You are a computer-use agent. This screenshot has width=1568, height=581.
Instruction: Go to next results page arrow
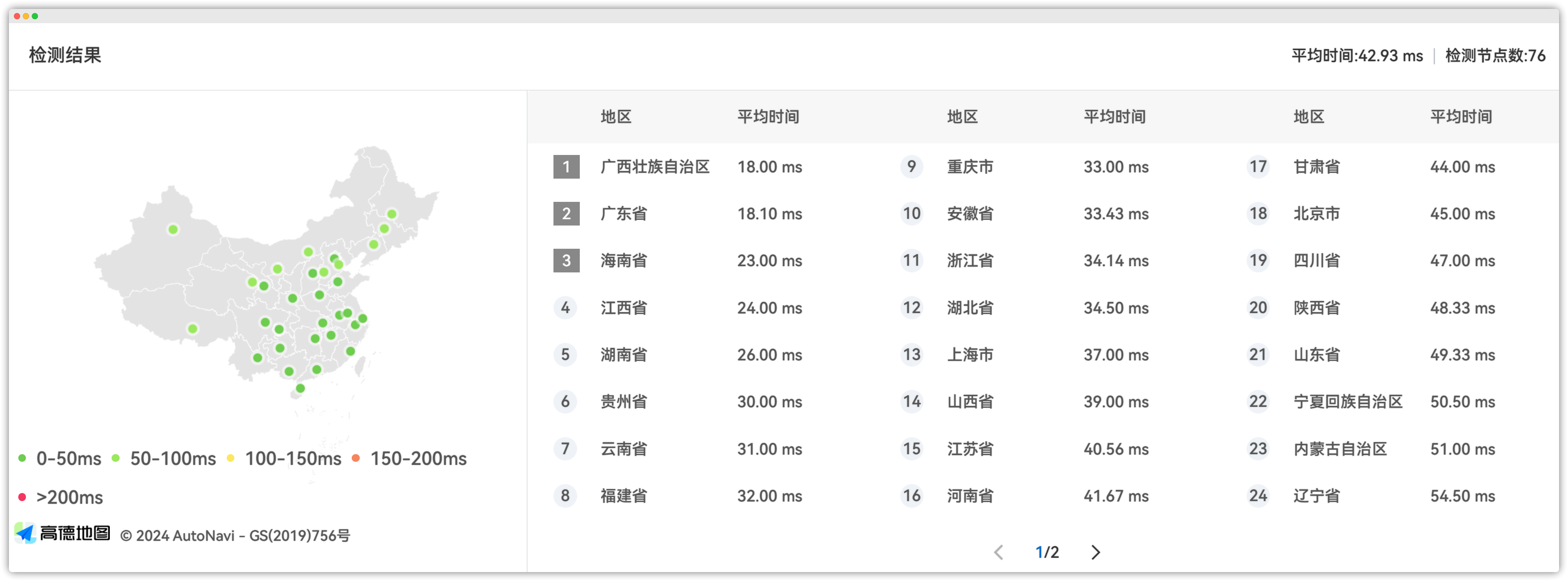pyautogui.click(x=1095, y=552)
